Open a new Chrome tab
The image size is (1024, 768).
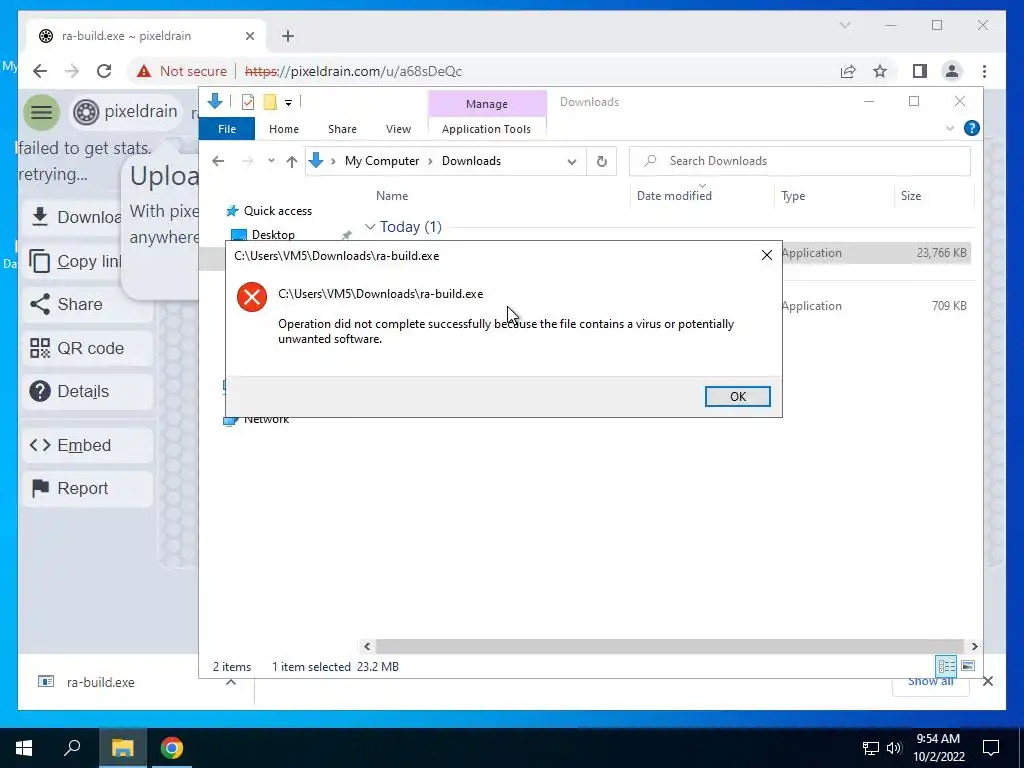point(288,36)
